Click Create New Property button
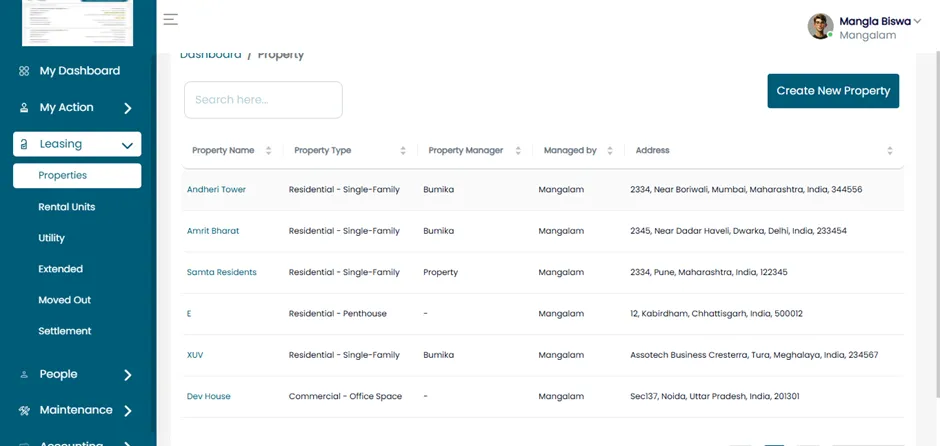The width and height of the screenshot is (940, 446). (833, 91)
